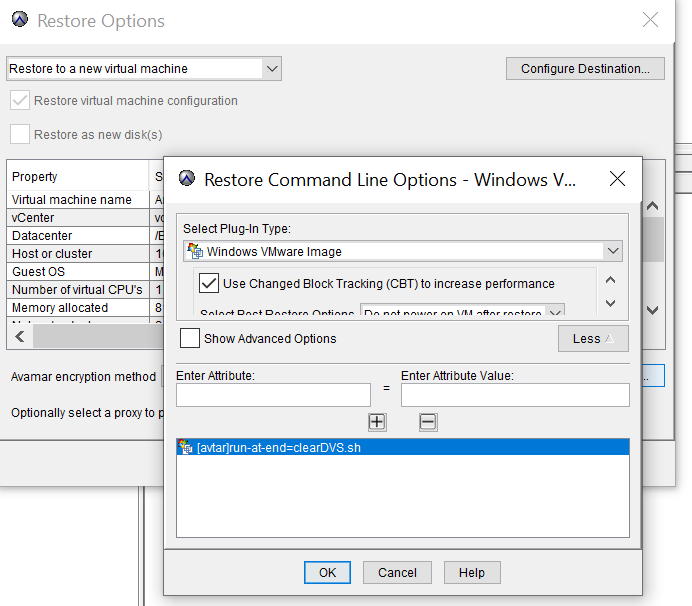The image size is (692, 606).
Task: Click the Avamar logo in Restore Options title
Action: (20, 20)
